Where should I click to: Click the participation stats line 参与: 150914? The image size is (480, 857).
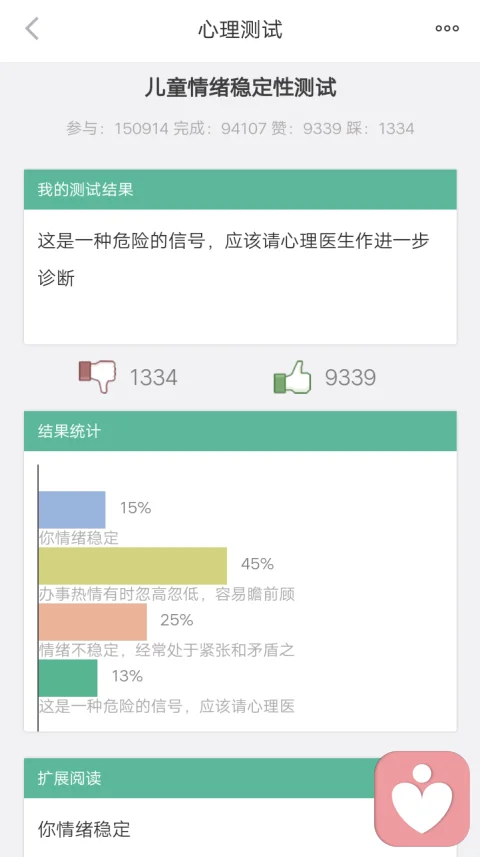point(240,128)
